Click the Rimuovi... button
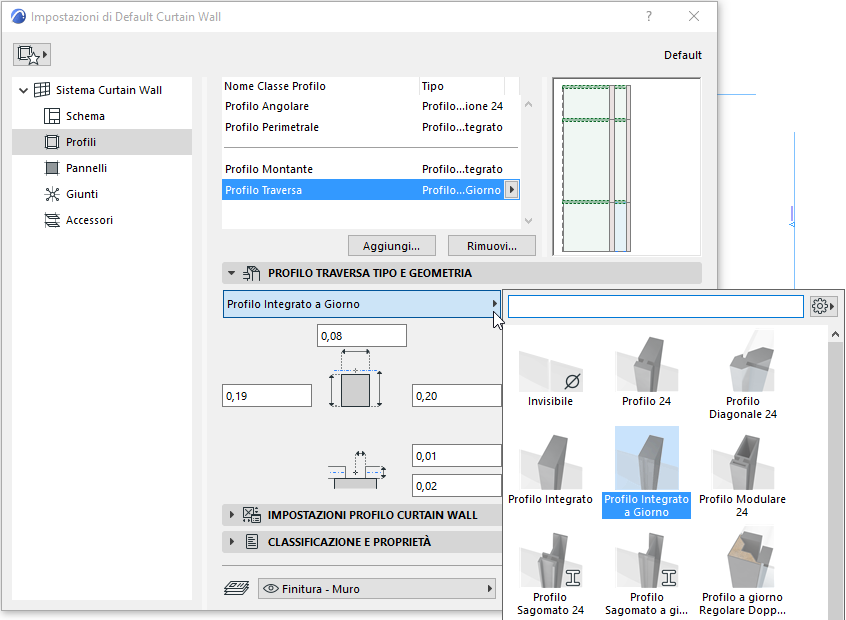This screenshot has width=846, height=620. (492, 246)
